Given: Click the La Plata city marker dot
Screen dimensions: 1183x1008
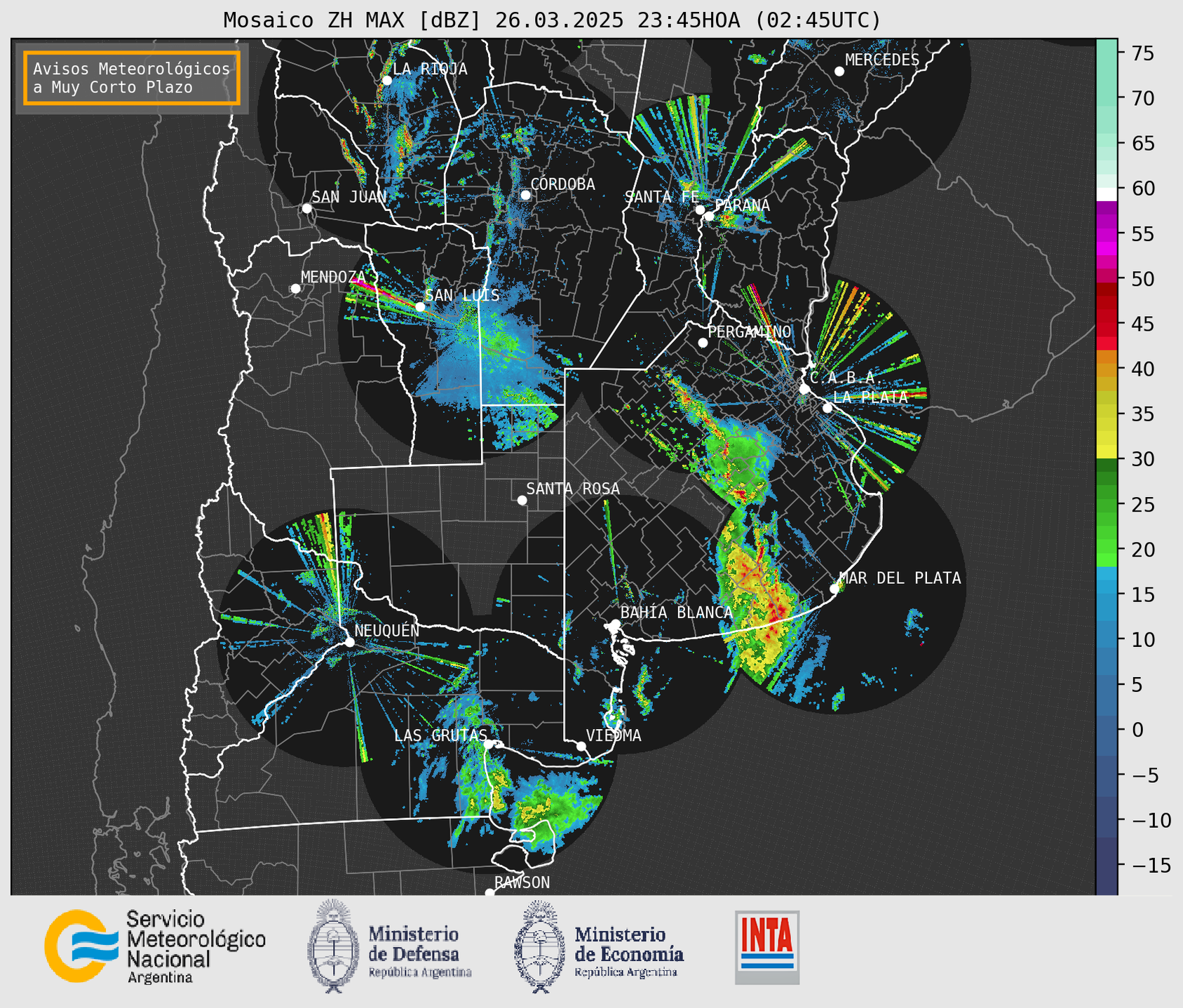Looking at the screenshot, I should tap(827, 408).
